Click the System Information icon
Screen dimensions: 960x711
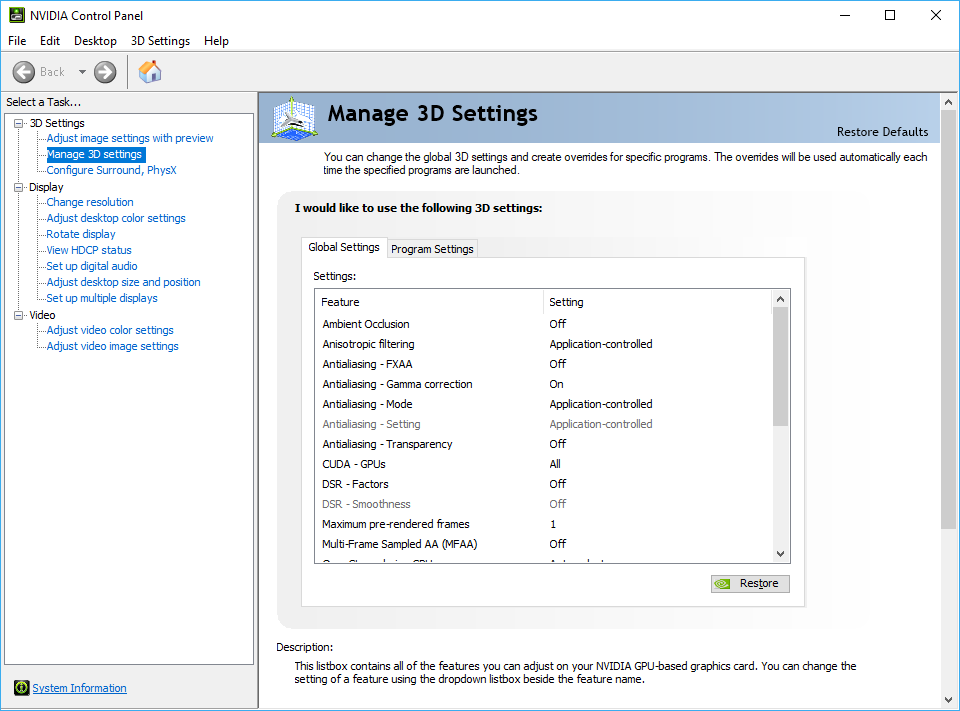[21, 688]
